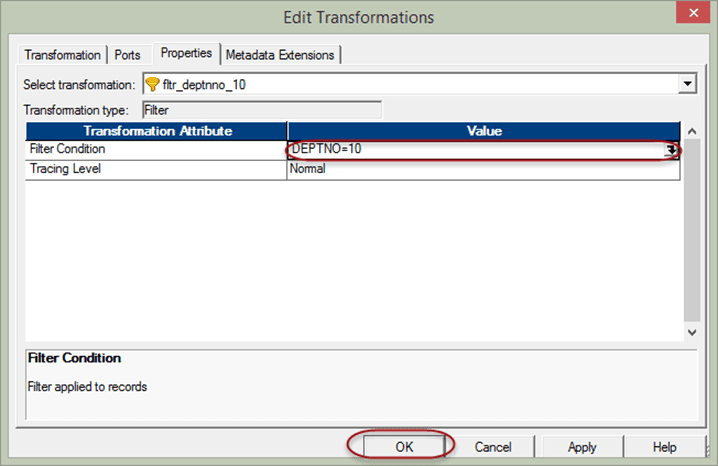This screenshot has height=466, width=718.
Task: Click the DEPTNO=10 filter condition field
Action: click(470, 150)
